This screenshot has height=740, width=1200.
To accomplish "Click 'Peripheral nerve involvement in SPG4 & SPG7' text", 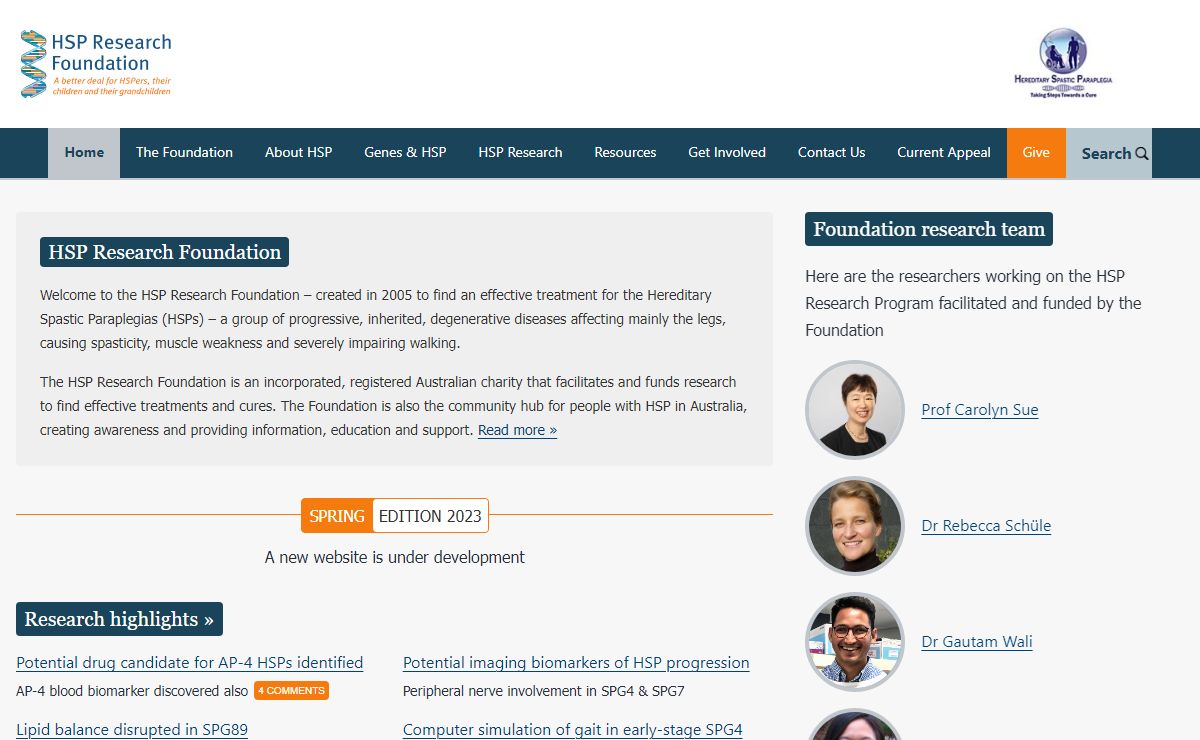I will click(x=544, y=691).
